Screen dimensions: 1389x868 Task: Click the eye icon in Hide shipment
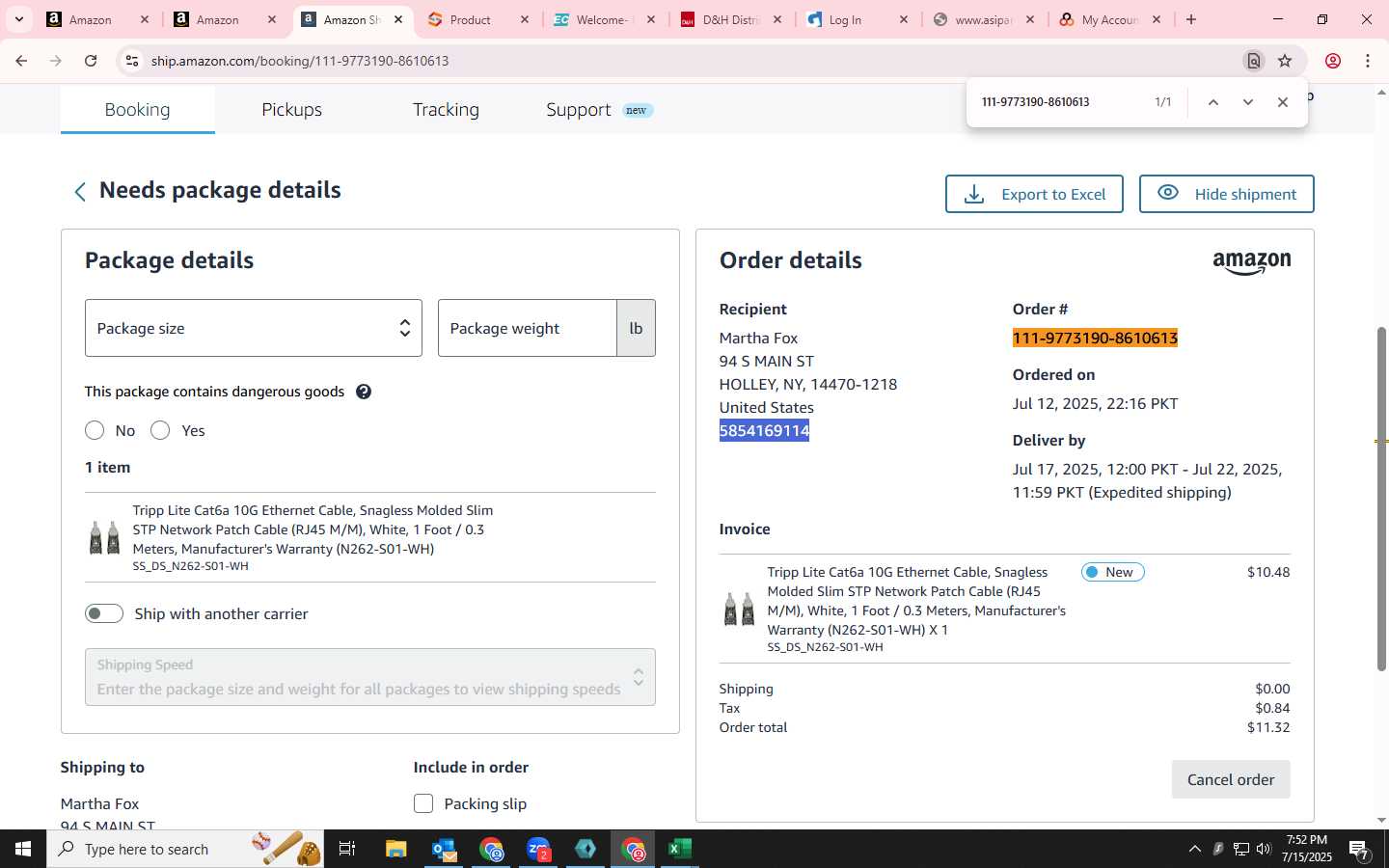point(1167,193)
